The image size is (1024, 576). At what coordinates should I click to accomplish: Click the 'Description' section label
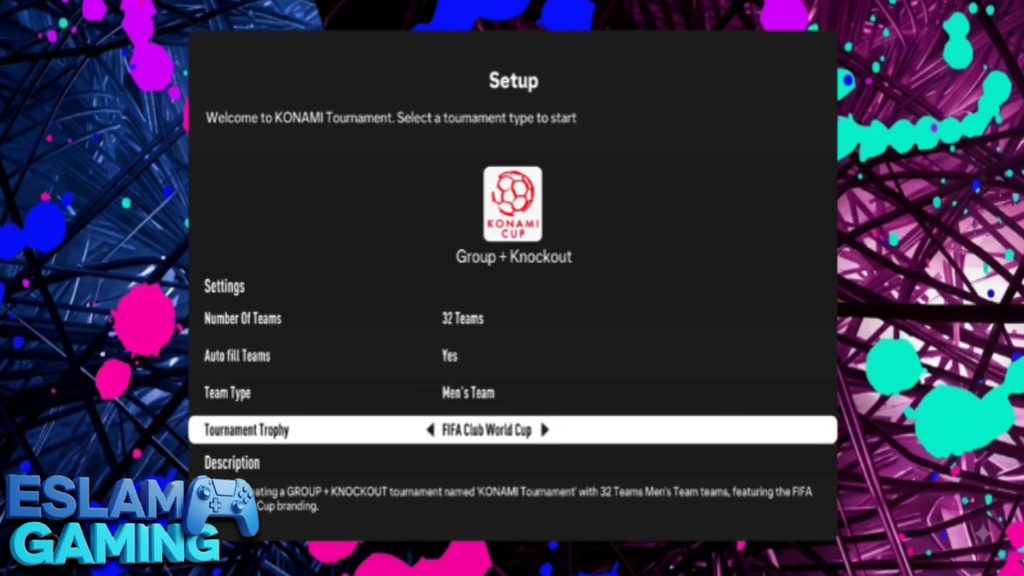click(x=232, y=463)
